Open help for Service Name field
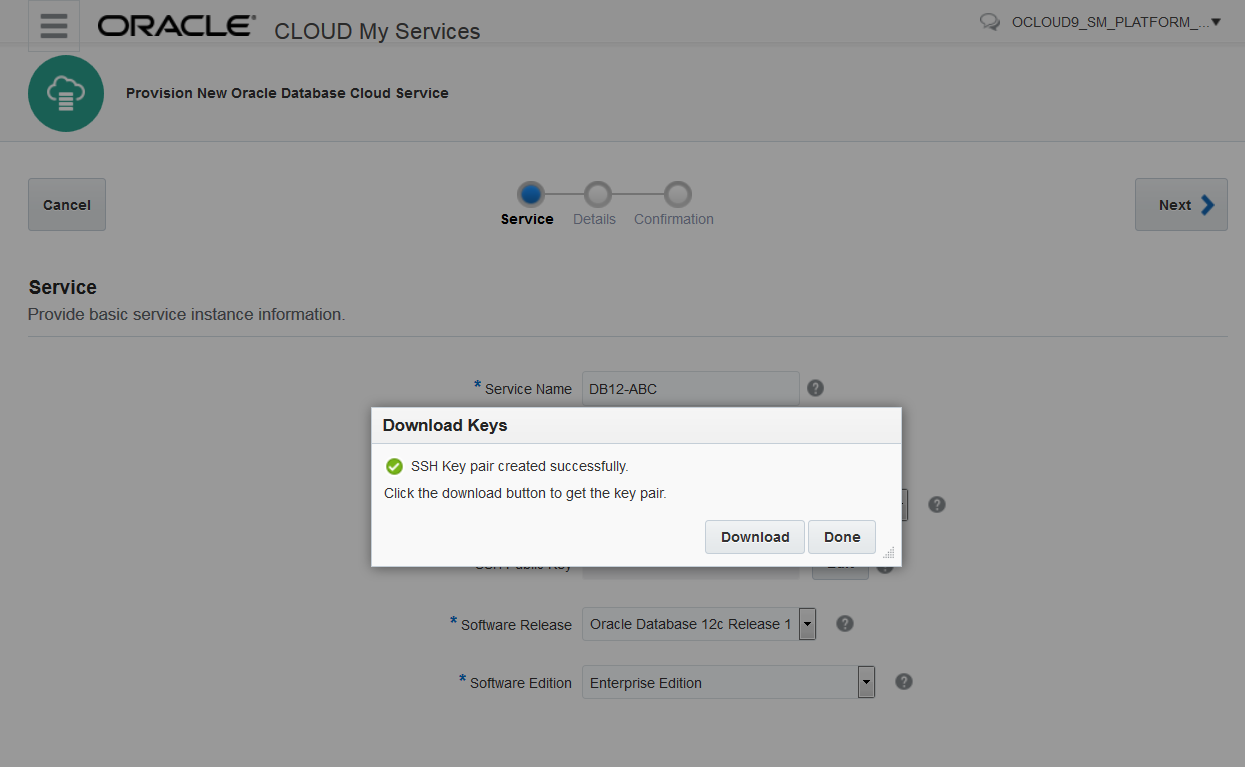The width and height of the screenshot is (1245, 767). pos(815,387)
